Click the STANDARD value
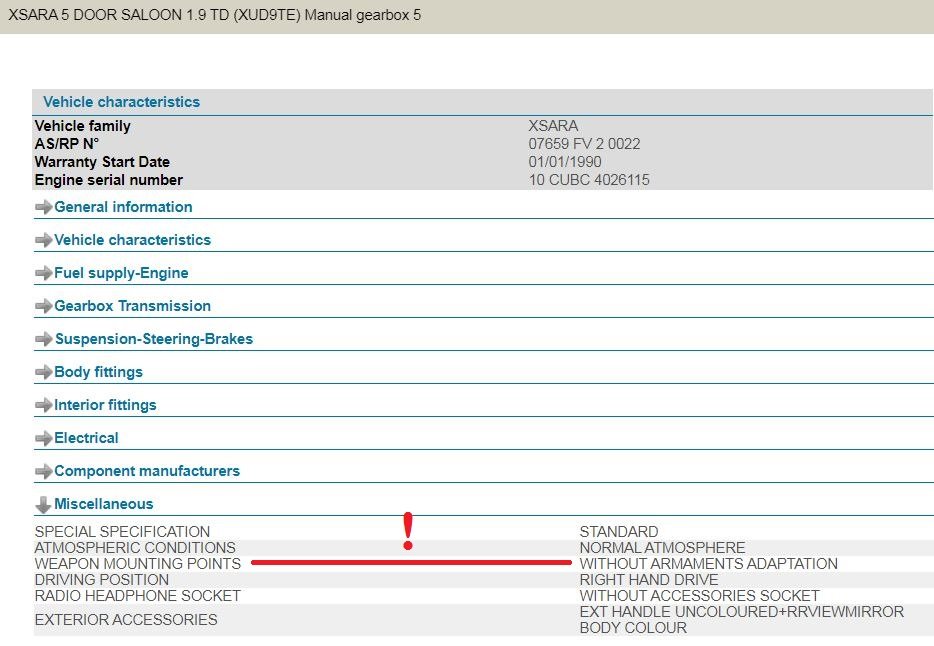Image resolution: width=934 pixels, height=646 pixels. [x=619, y=532]
